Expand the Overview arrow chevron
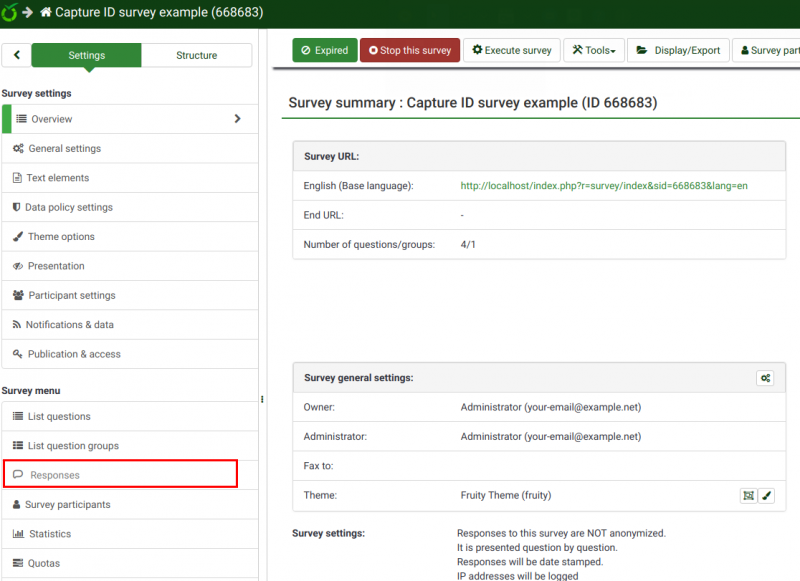 (x=237, y=119)
